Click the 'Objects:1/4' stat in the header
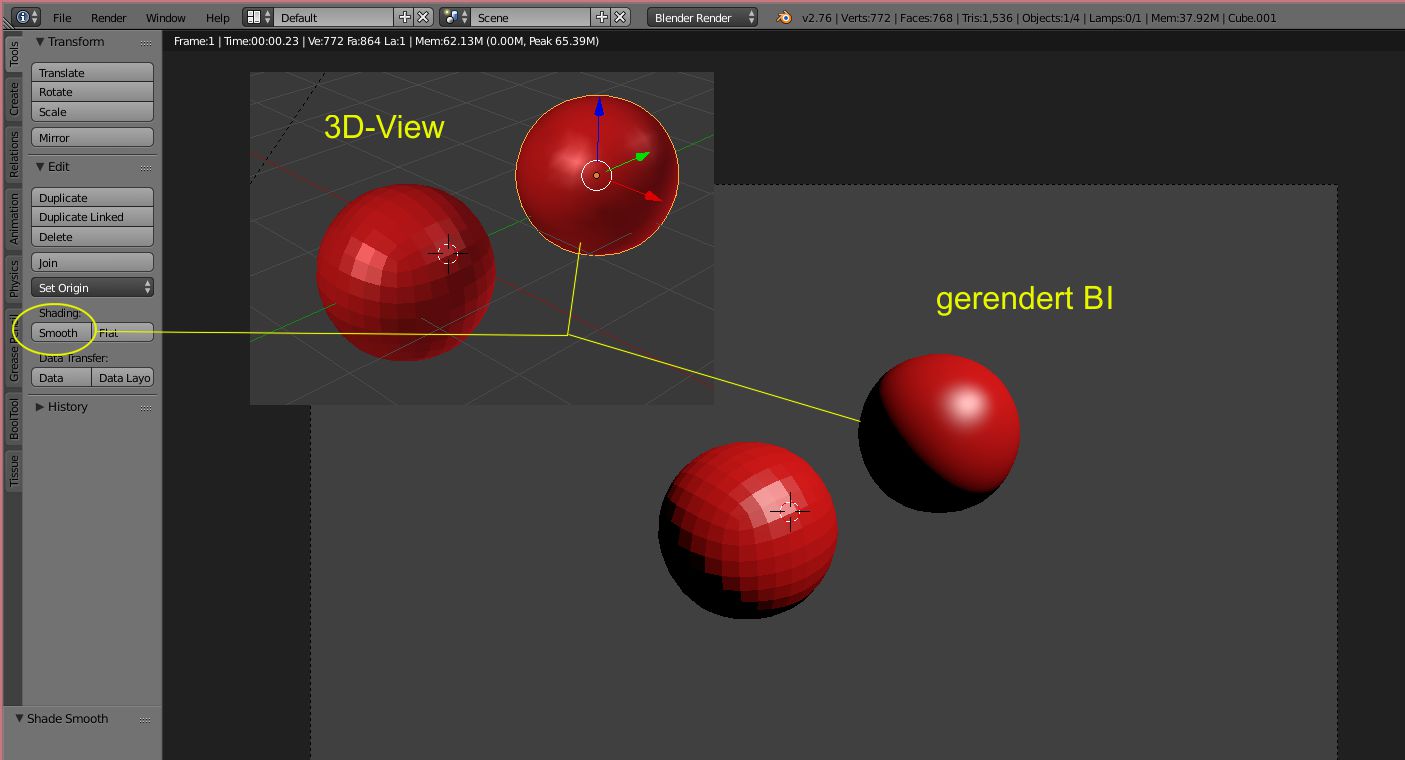Screen dimensions: 1405x760 (x=1051, y=17)
